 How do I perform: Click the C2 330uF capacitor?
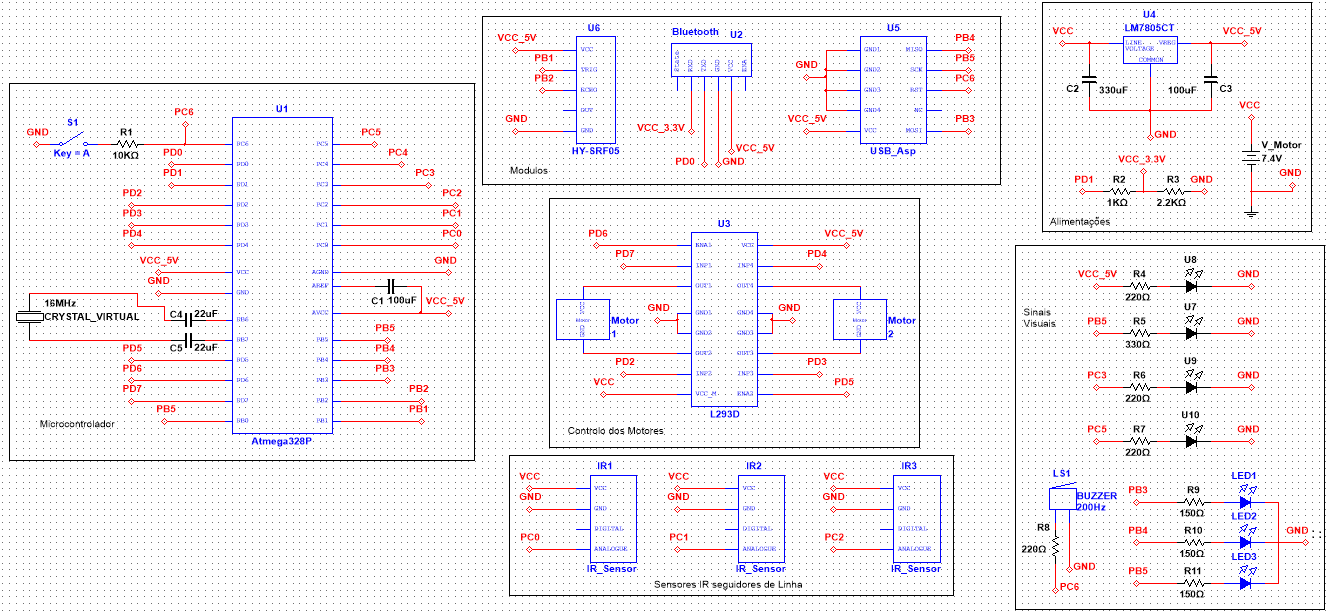click(x=1088, y=78)
